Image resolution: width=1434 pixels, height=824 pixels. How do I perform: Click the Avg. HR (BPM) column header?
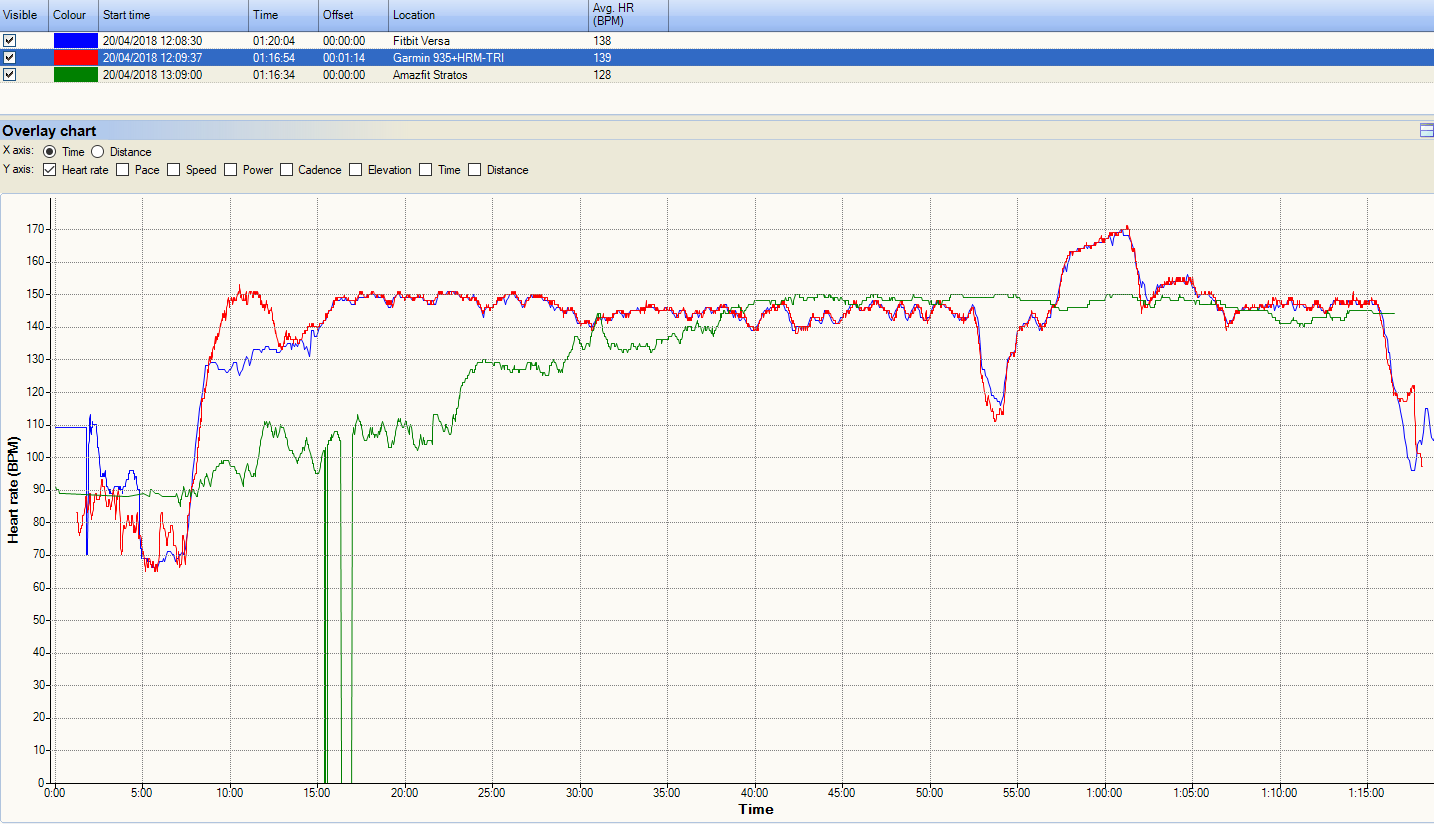pos(627,15)
